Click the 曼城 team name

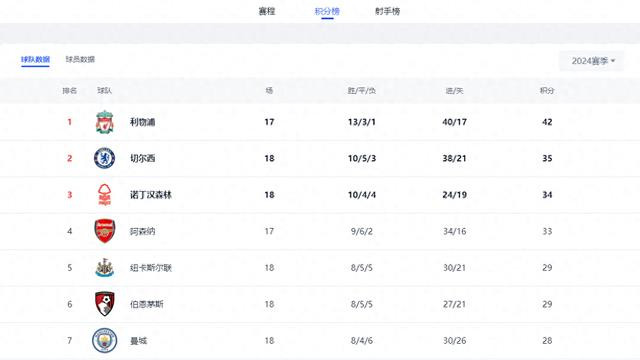(x=138, y=340)
